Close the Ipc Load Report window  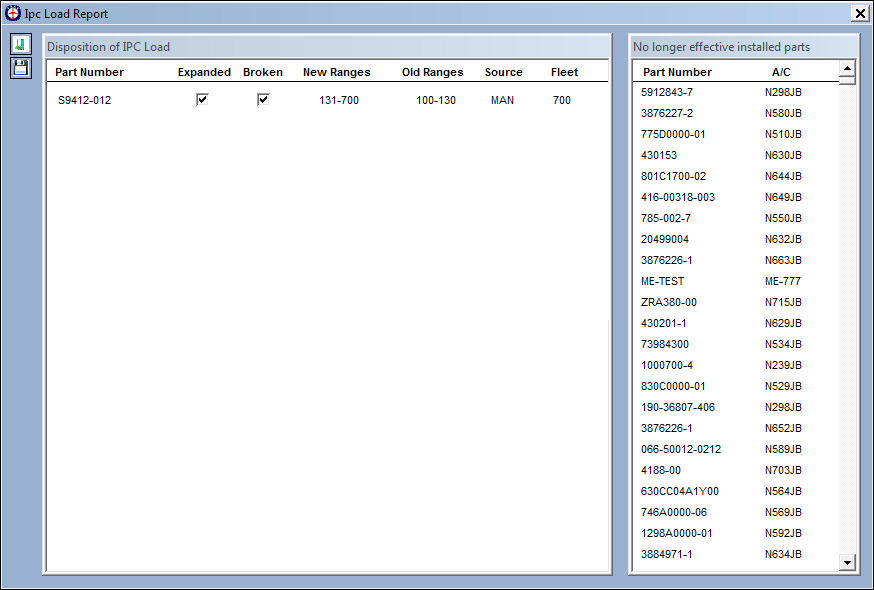pyautogui.click(x=860, y=13)
